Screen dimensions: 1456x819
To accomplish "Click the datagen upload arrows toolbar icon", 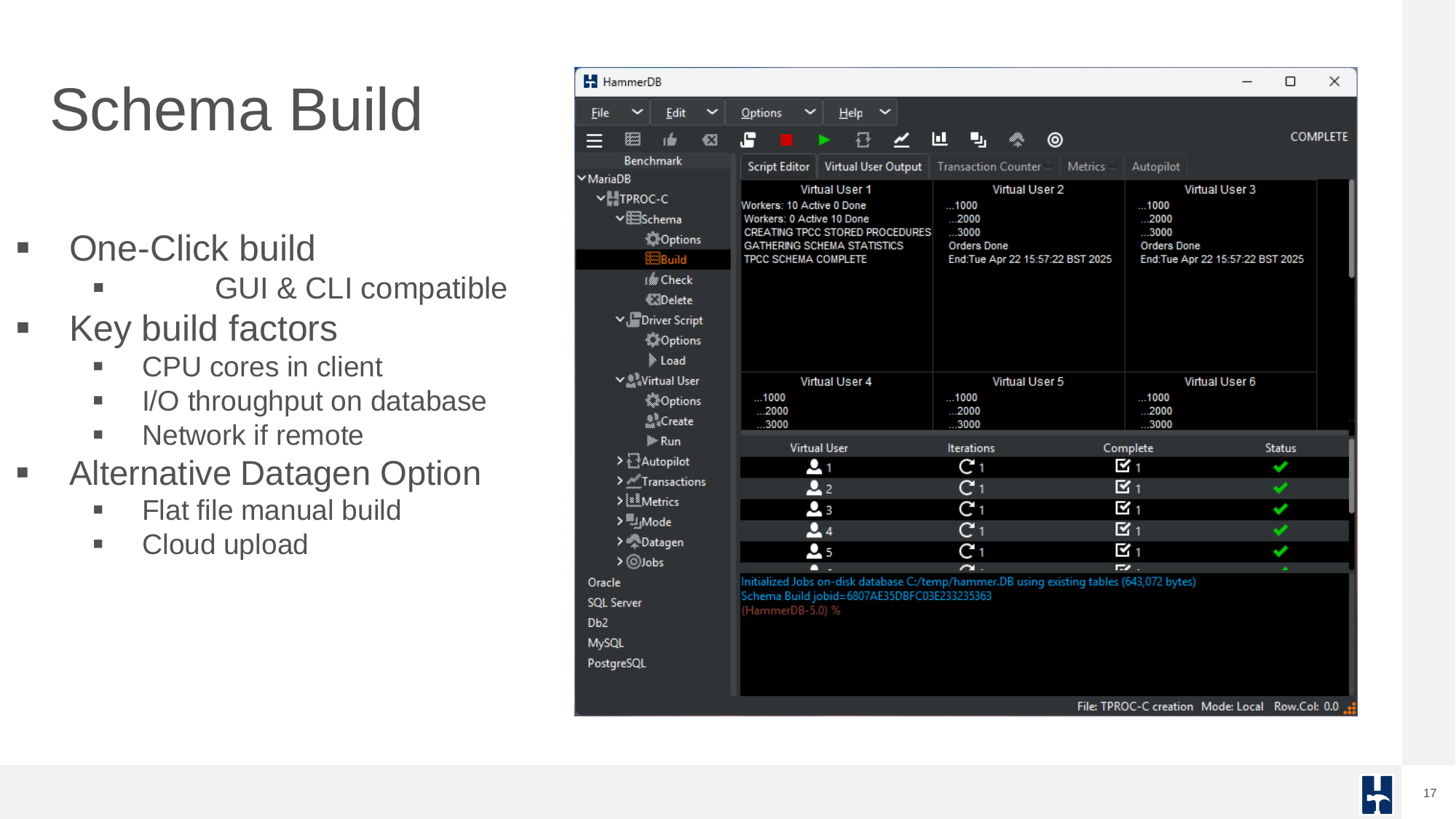I will tap(1016, 139).
